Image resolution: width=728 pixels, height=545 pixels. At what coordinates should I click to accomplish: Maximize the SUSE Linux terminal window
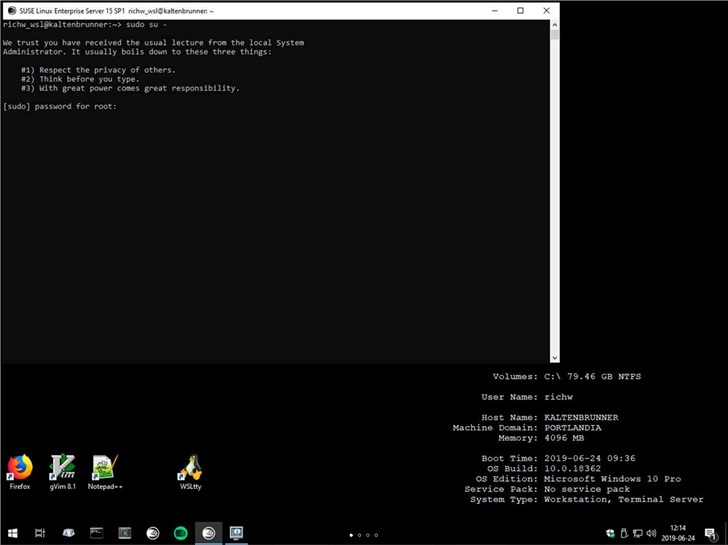[x=520, y=11]
